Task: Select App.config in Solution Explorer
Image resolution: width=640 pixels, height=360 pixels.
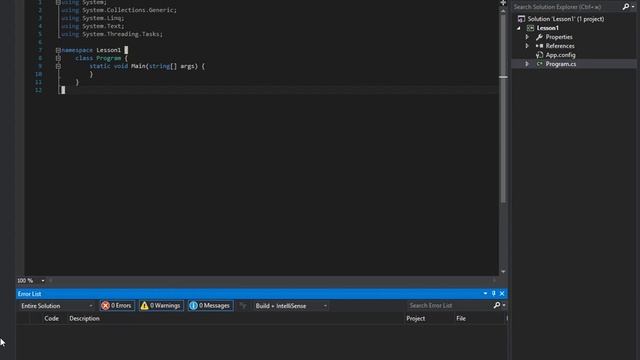Action: [x=560, y=55]
